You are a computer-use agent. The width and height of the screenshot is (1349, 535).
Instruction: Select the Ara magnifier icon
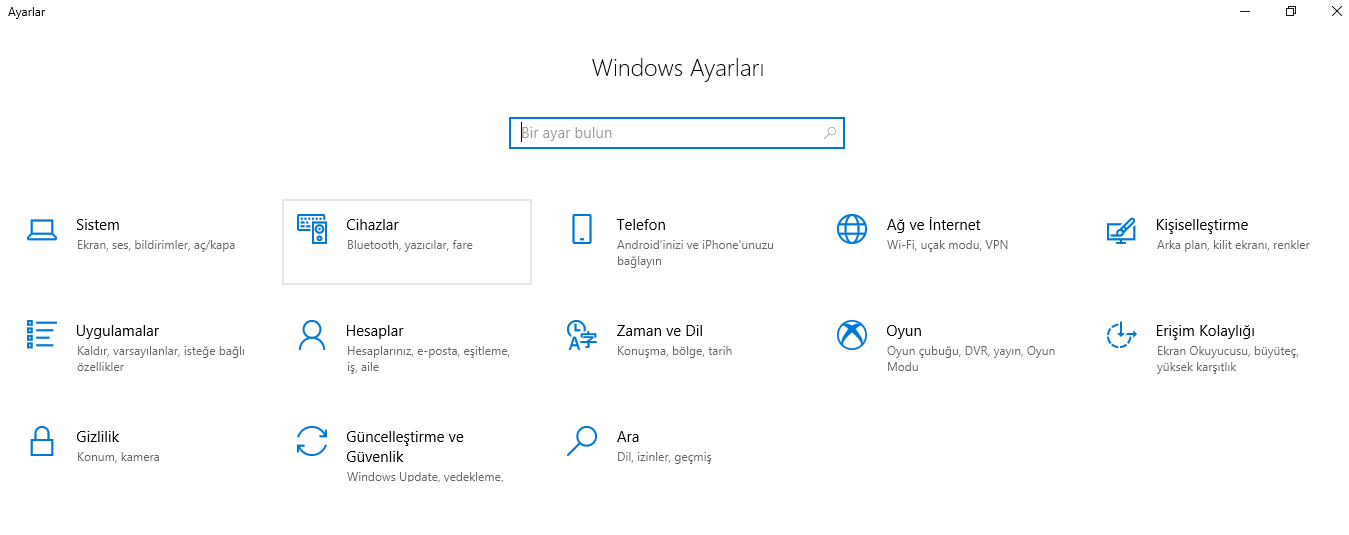point(581,441)
